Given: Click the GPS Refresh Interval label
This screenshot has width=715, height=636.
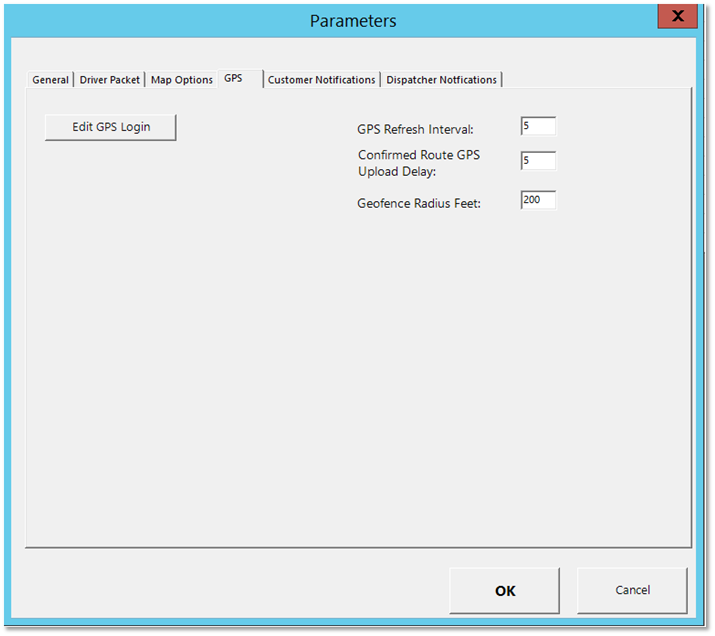Looking at the screenshot, I should point(415,129).
